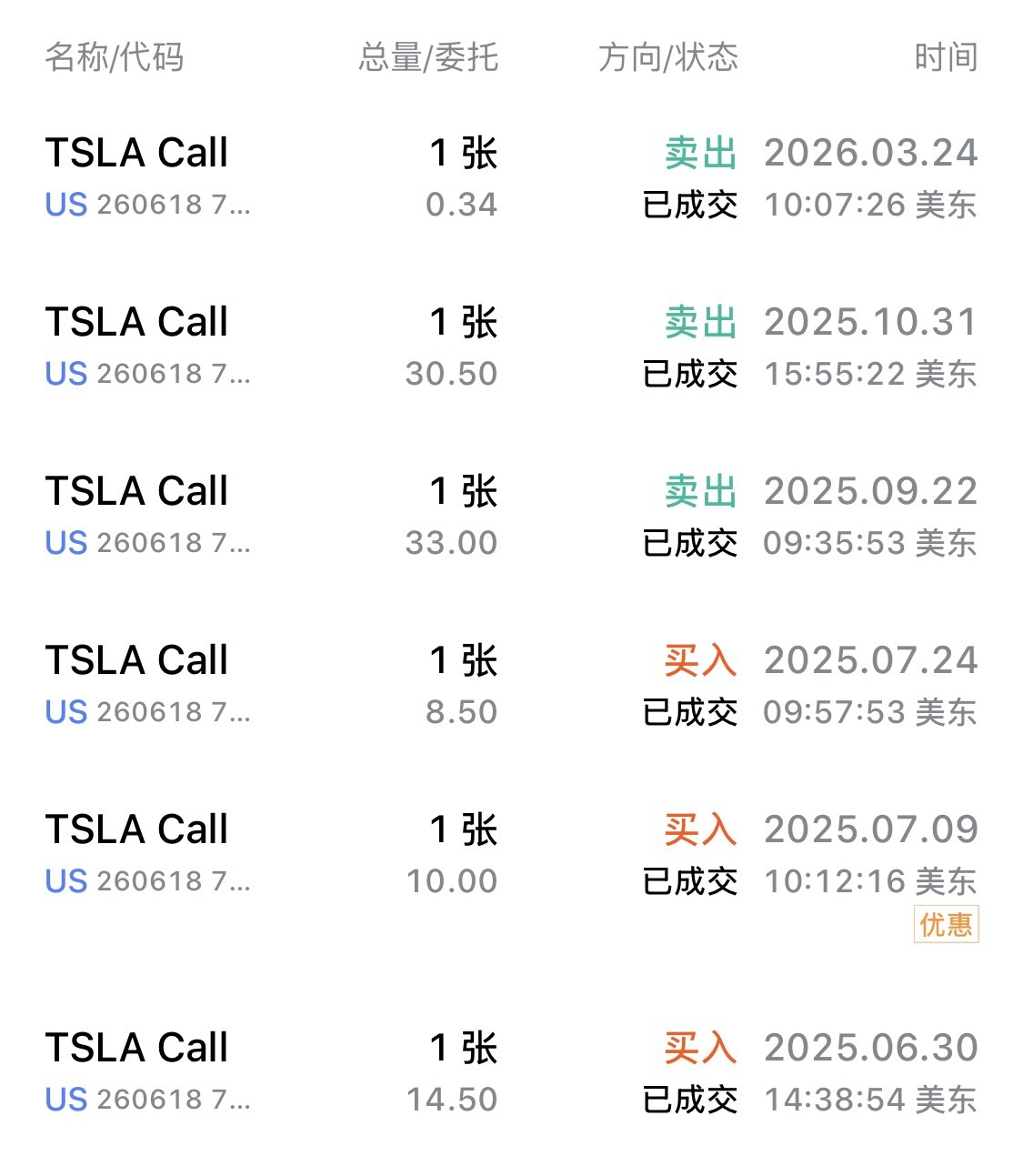Click the 8.50 order price

(x=461, y=712)
